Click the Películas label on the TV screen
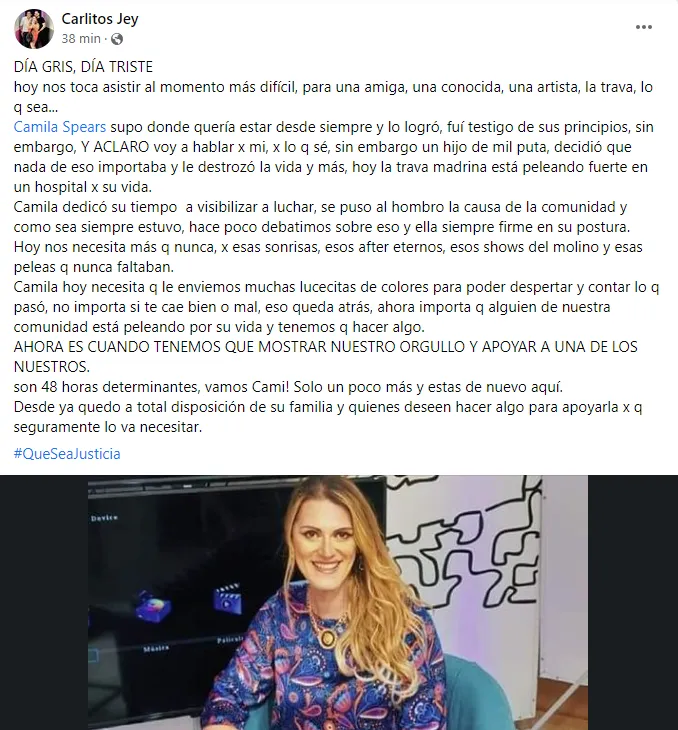The image size is (678, 730). (230, 640)
